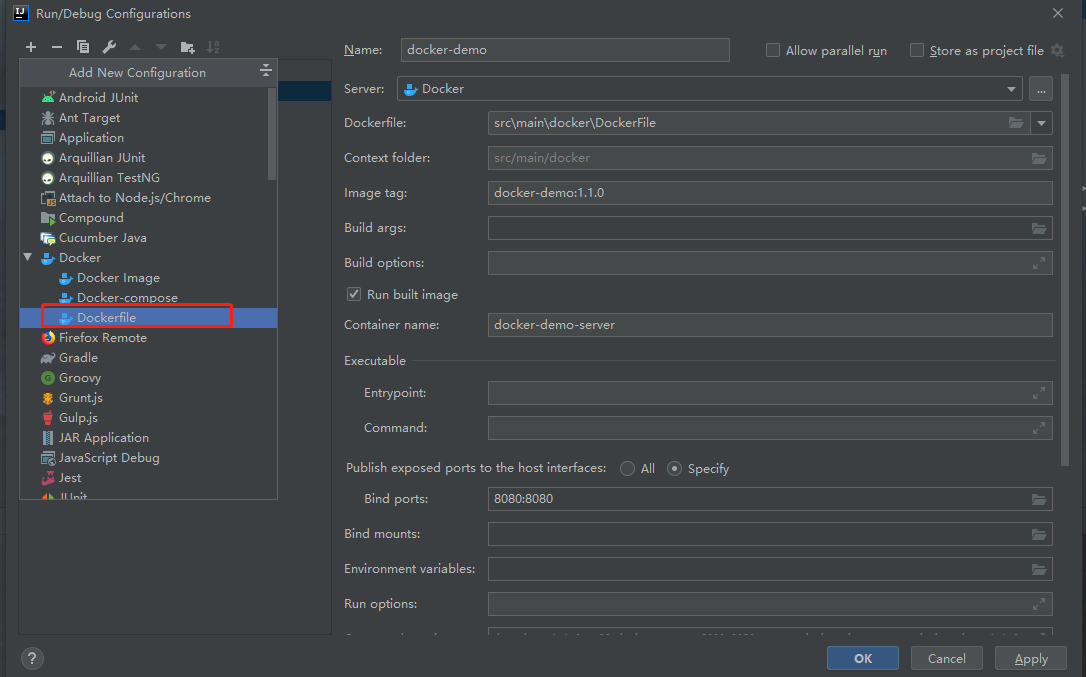Click the help question mark icon
Image resolution: width=1086 pixels, height=677 pixels.
click(32, 658)
